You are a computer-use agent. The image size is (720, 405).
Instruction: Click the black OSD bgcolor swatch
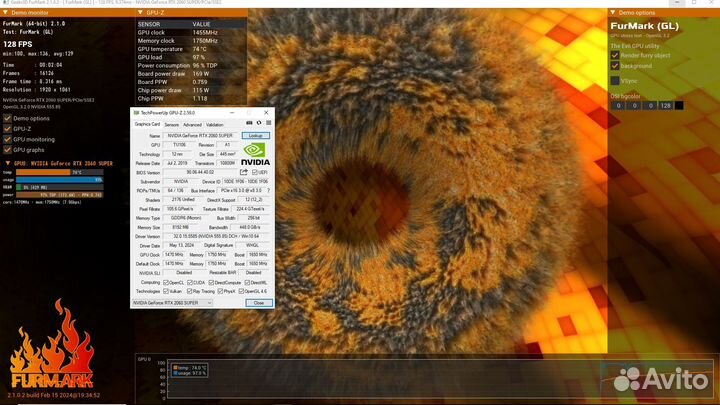pos(679,106)
